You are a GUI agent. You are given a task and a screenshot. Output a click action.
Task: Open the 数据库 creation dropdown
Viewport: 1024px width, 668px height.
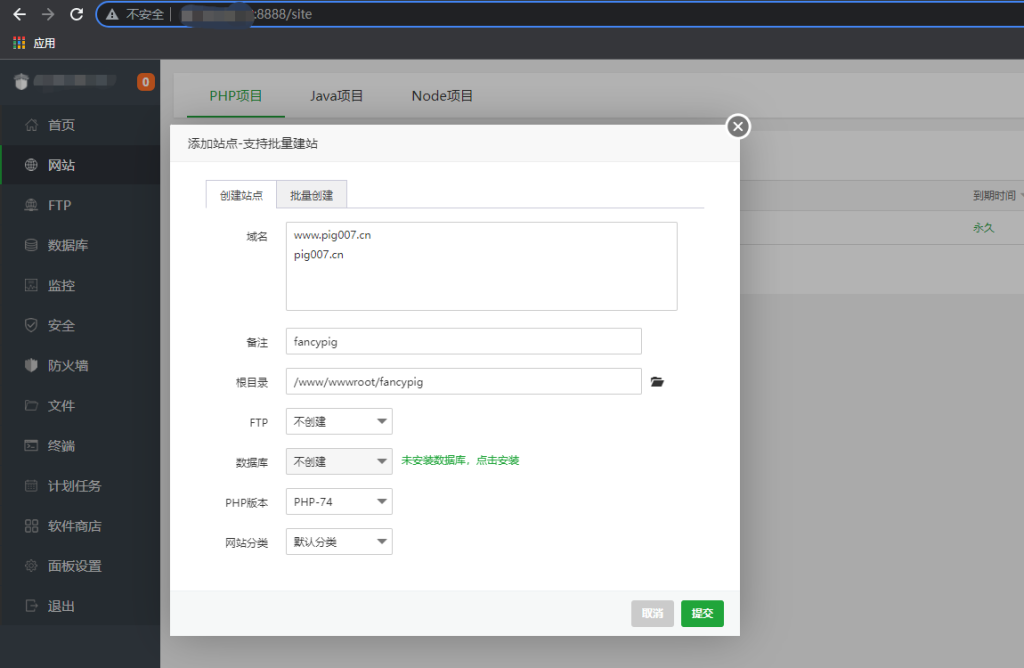click(x=339, y=462)
